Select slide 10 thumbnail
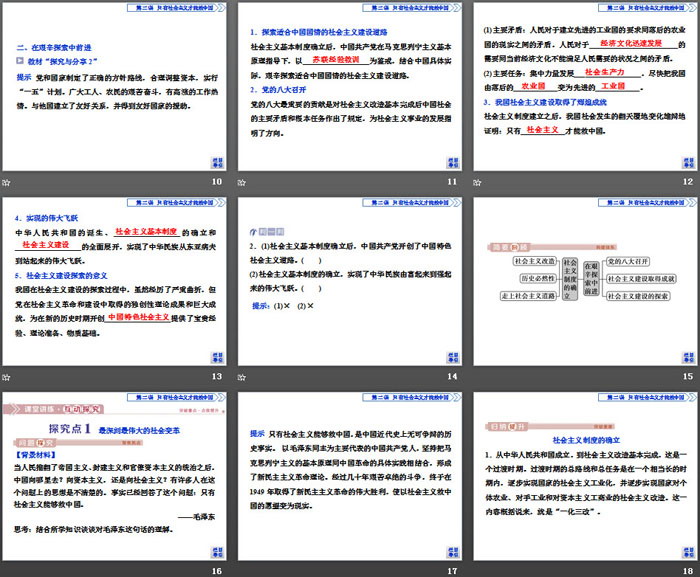This screenshot has height=577, width=700. tap(114, 87)
